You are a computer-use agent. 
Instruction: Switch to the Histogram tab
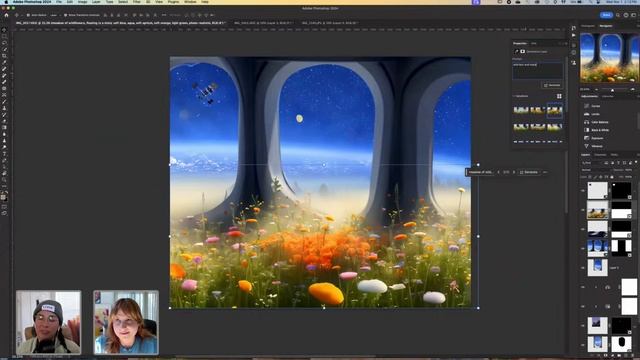coord(588,26)
